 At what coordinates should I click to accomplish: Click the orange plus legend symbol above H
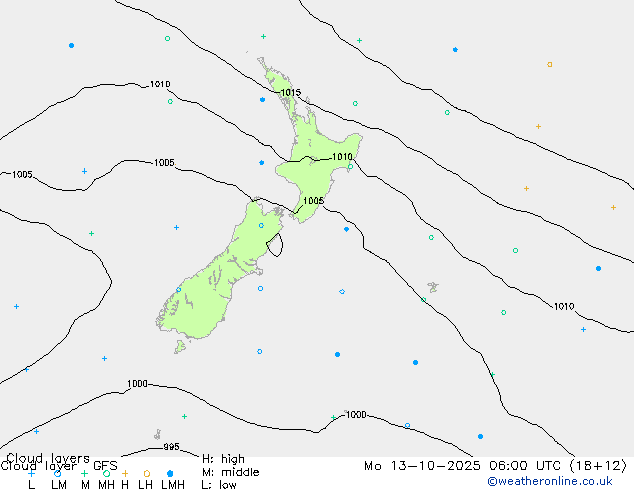[x=125, y=473]
